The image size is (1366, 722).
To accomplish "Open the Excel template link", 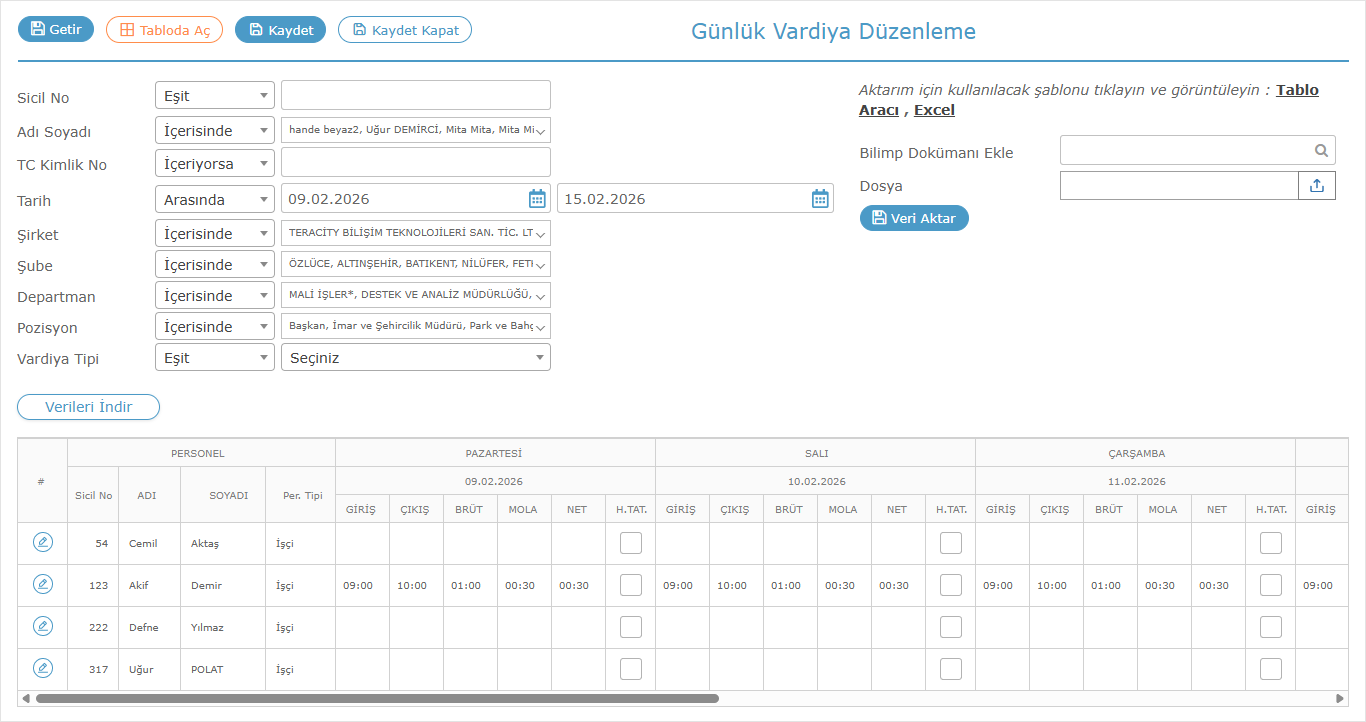I will coord(934,110).
